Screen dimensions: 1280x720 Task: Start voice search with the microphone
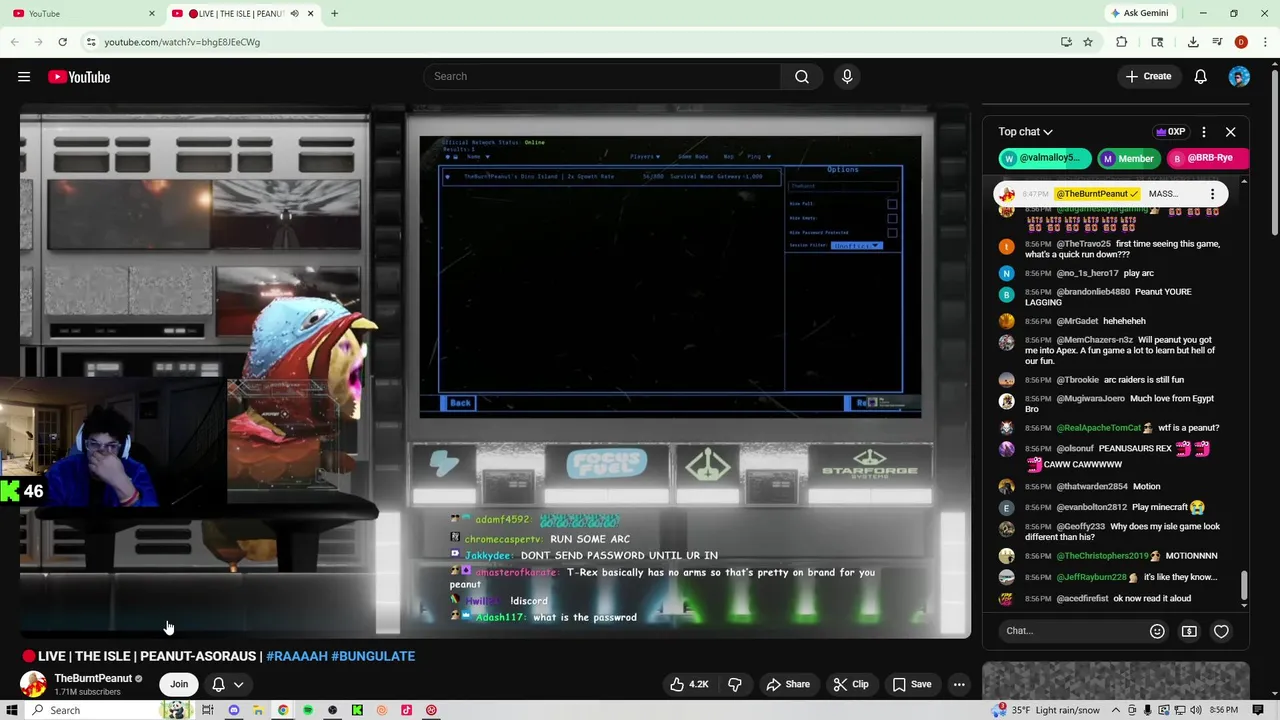click(847, 77)
